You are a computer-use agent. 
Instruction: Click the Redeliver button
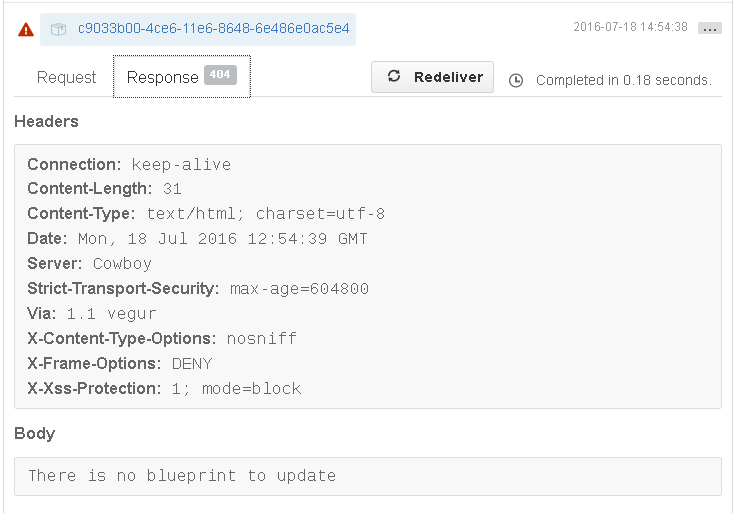432,77
